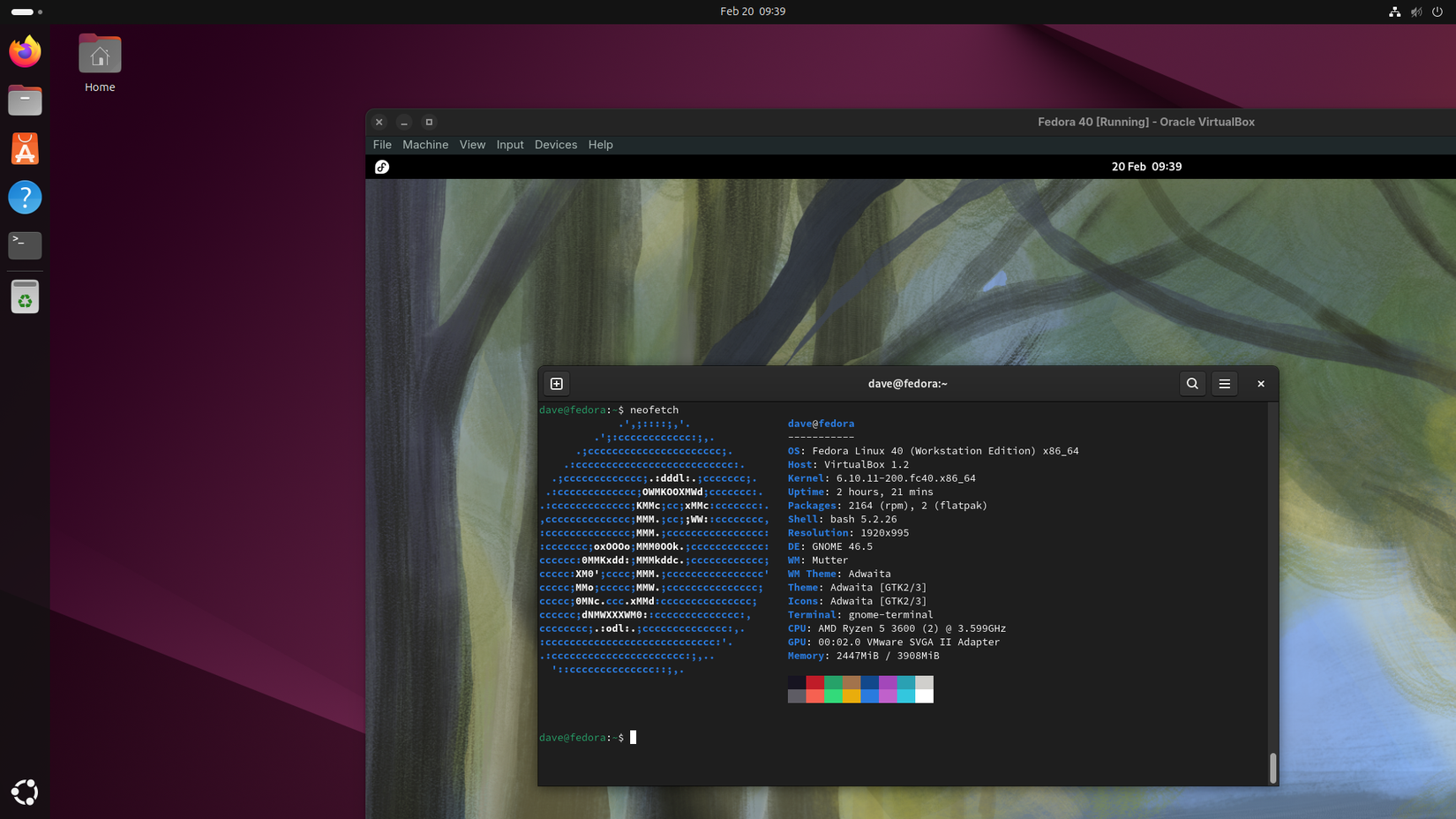This screenshot has width=1456, height=819.
Task: Open the Input menu
Action: coord(509,144)
